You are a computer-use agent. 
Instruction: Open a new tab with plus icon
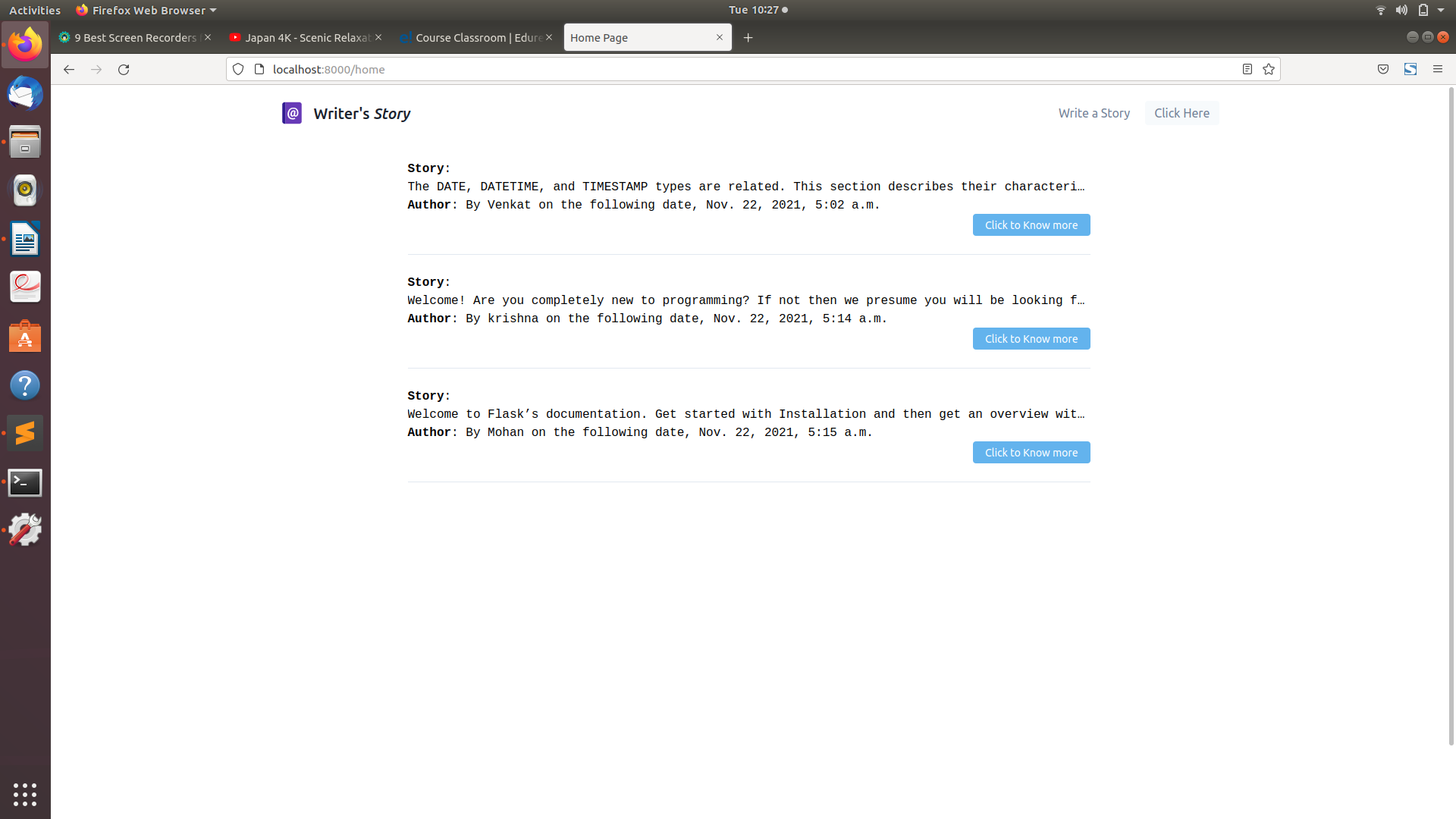748,37
